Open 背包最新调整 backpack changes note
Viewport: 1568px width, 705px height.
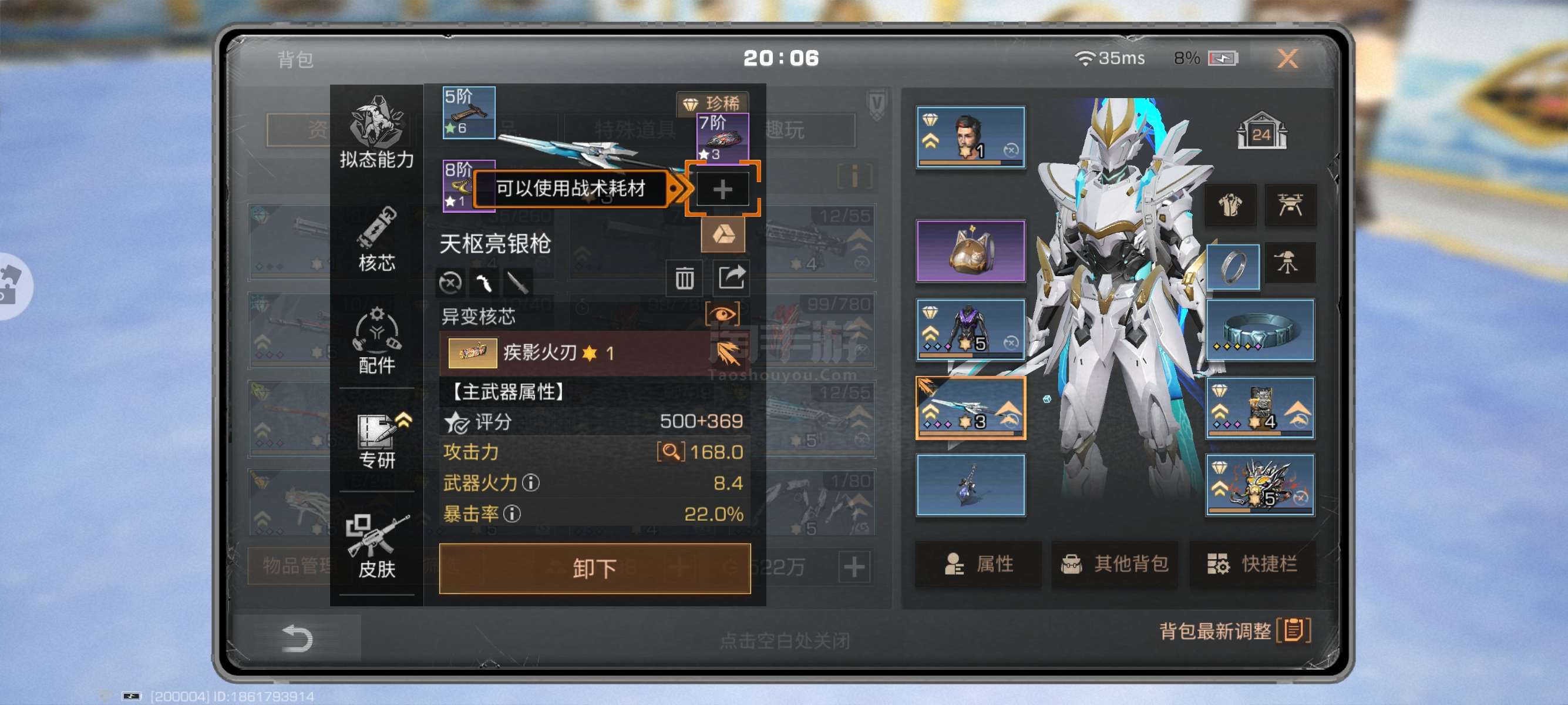1234,631
